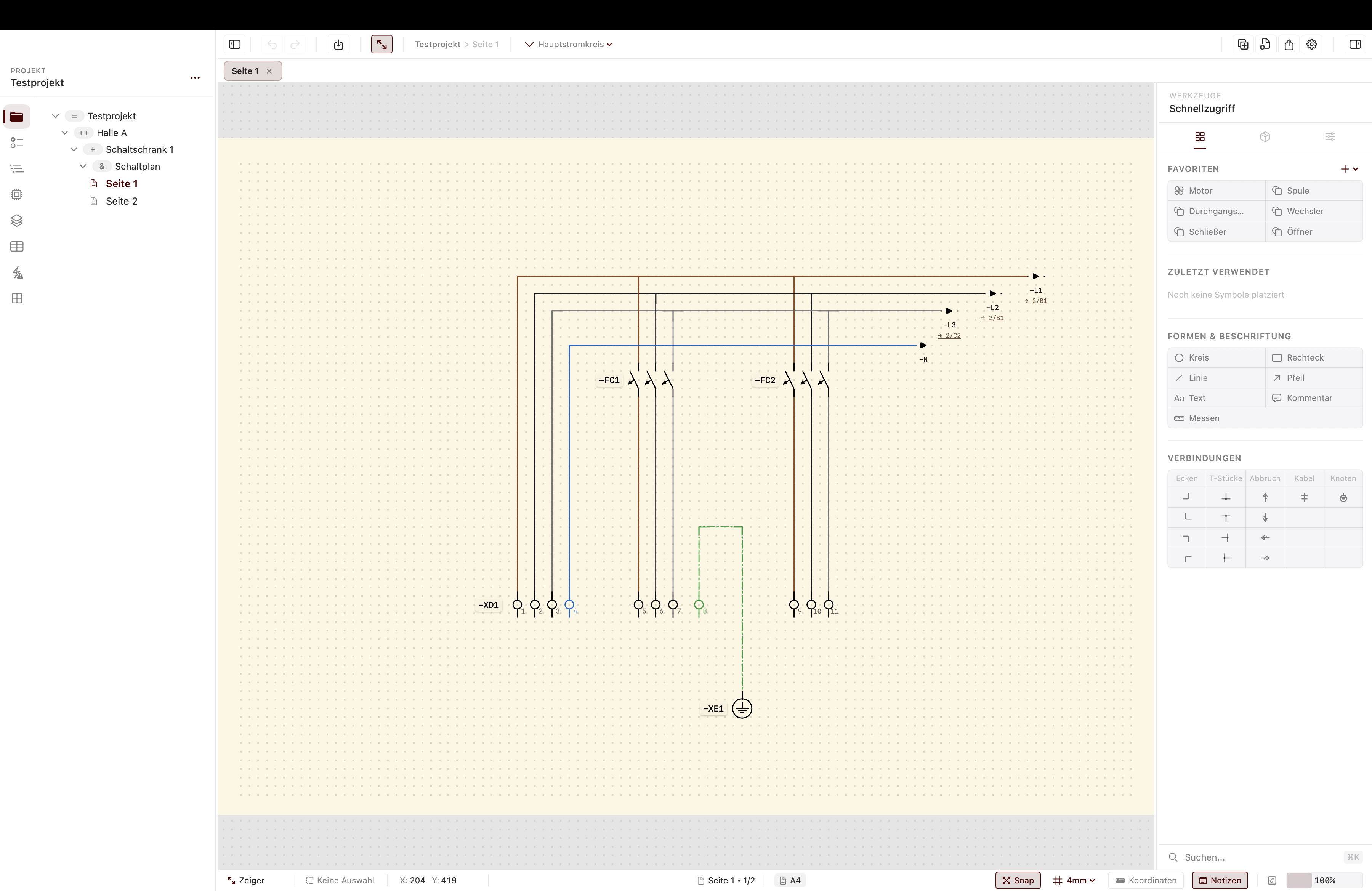1372x891 pixels.
Task: Open the Einstellungen gear icon
Action: (1311, 44)
